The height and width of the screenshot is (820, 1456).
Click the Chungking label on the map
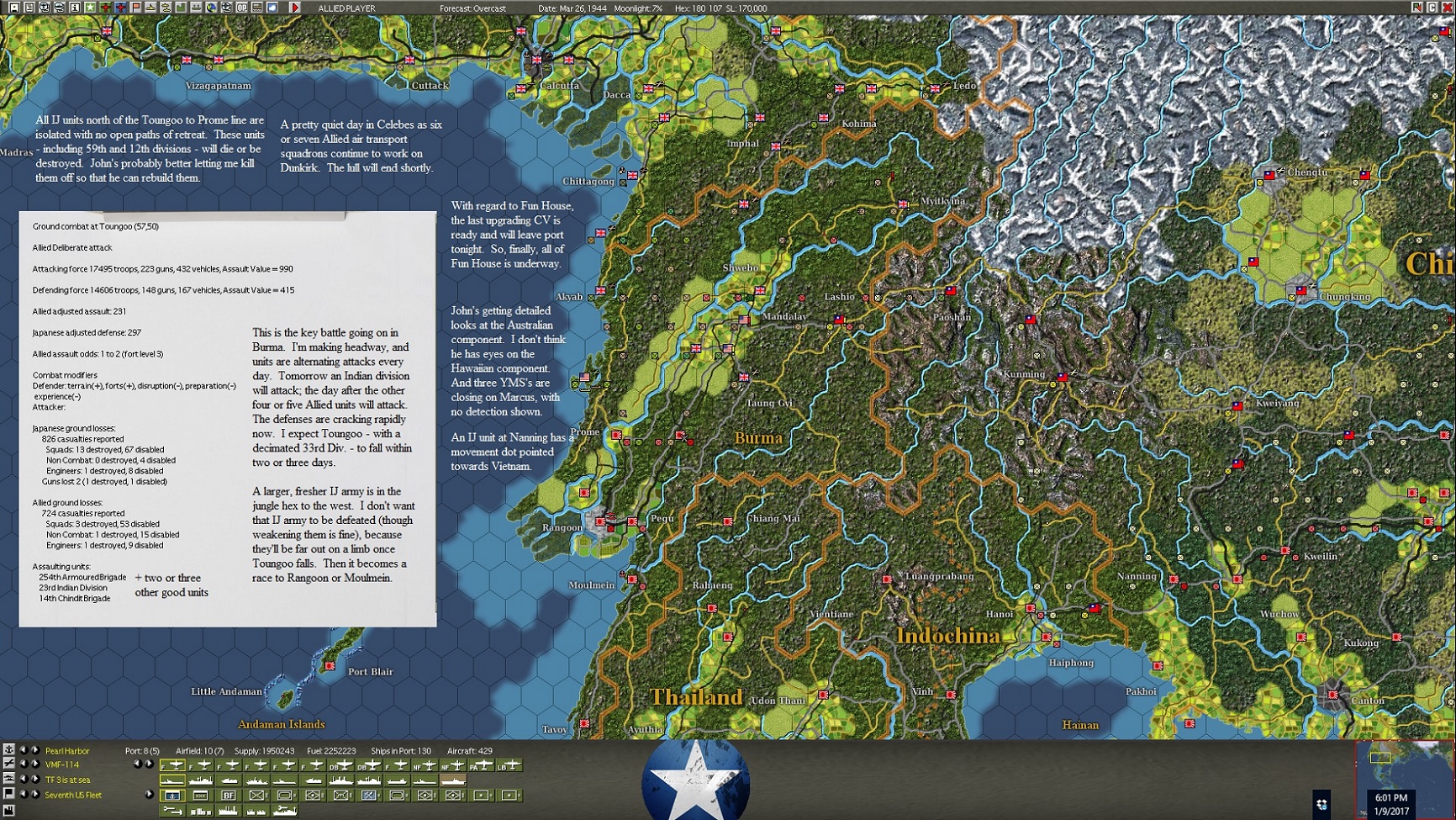(1345, 297)
